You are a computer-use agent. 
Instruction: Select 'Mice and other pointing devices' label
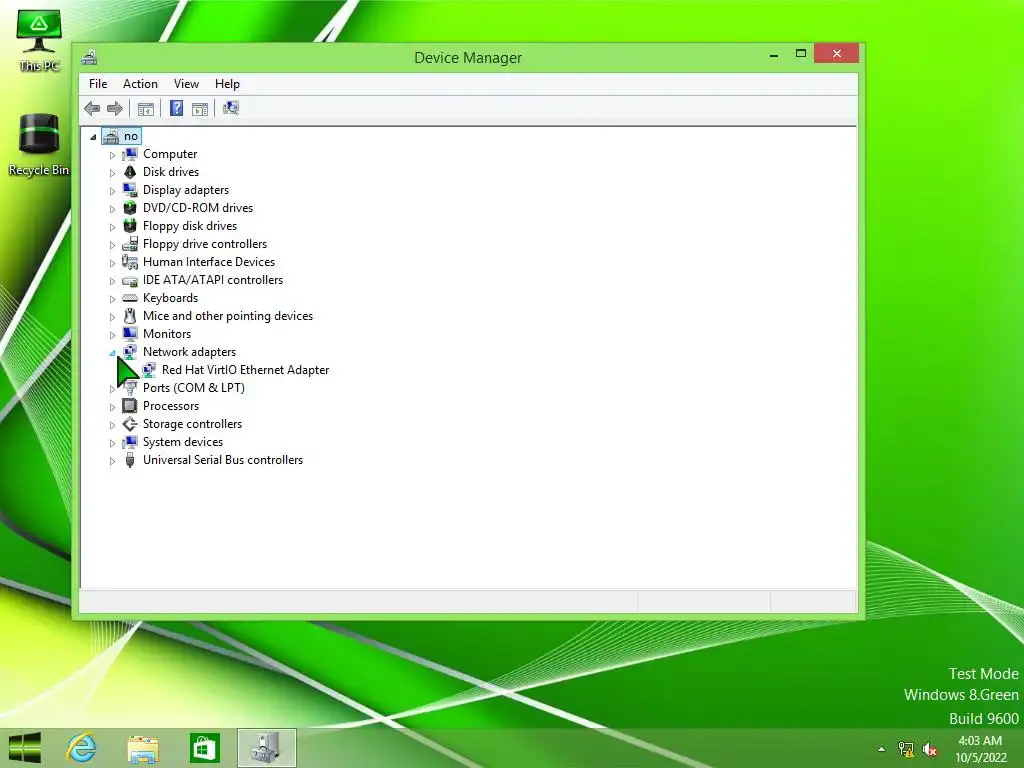228,316
